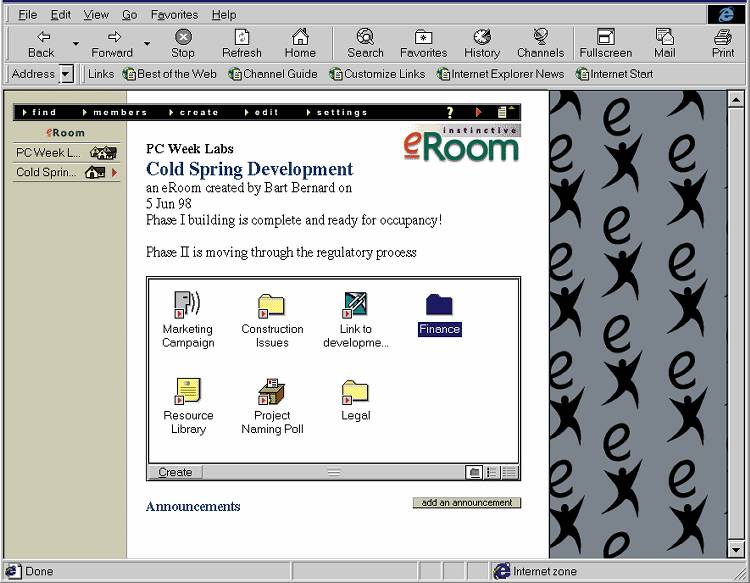The width and height of the screenshot is (750, 583).
Task: Switch to Fullscreen mode
Action: tap(606, 44)
